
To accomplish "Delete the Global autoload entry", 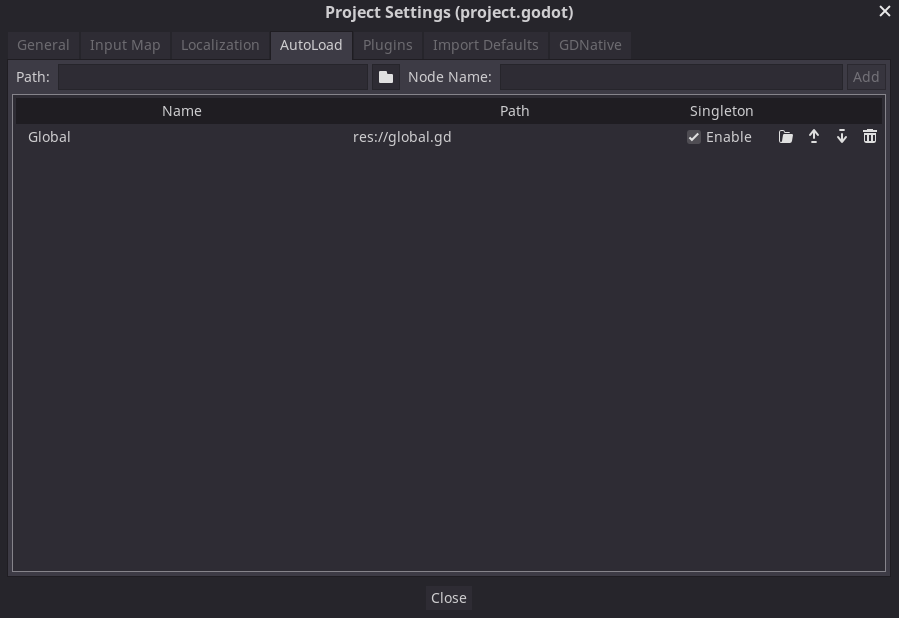I will [870, 136].
